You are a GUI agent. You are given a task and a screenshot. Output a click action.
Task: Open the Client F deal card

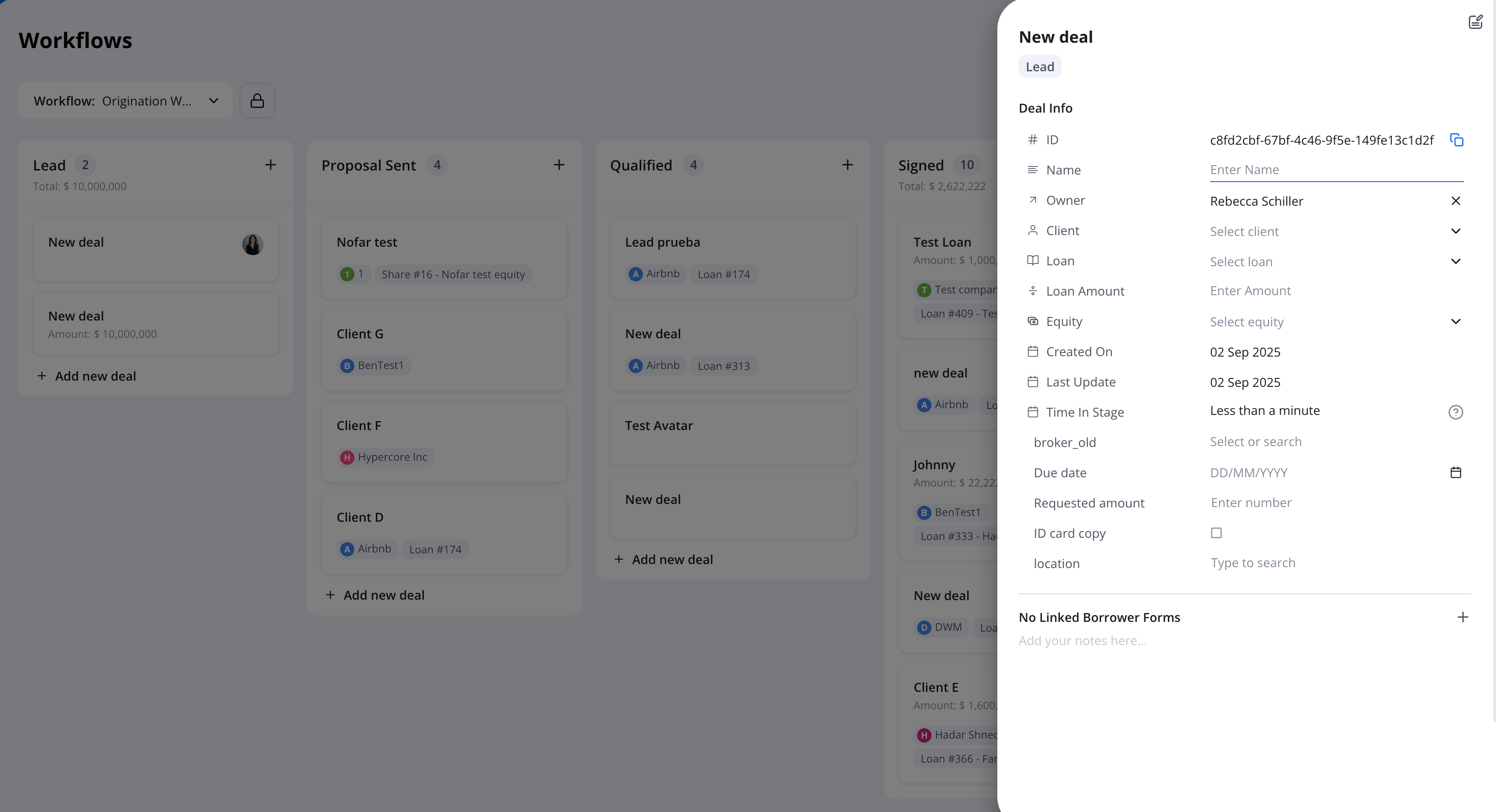click(444, 443)
